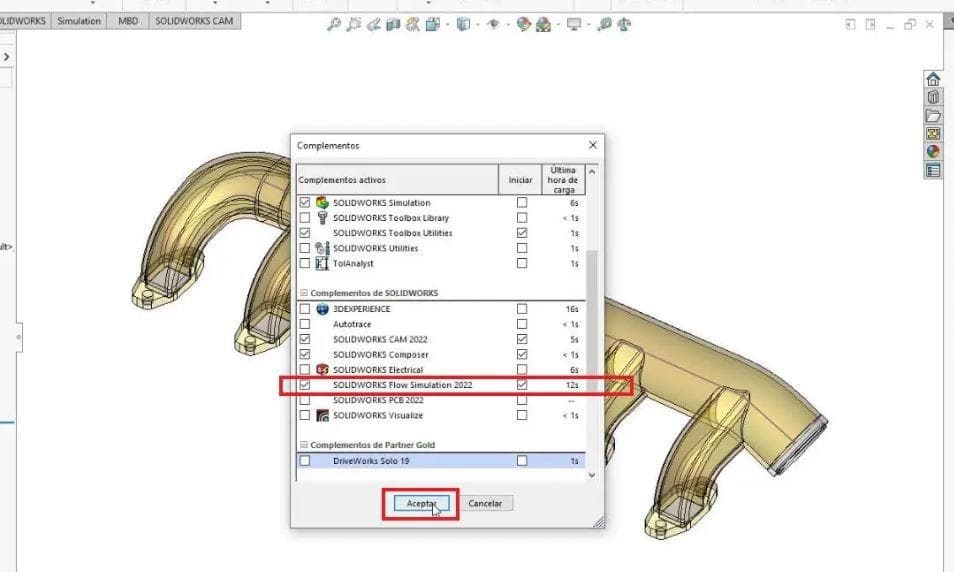954x572 pixels.
Task: Click the Hide/Show Items eye icon
Action: coord(493,24)
